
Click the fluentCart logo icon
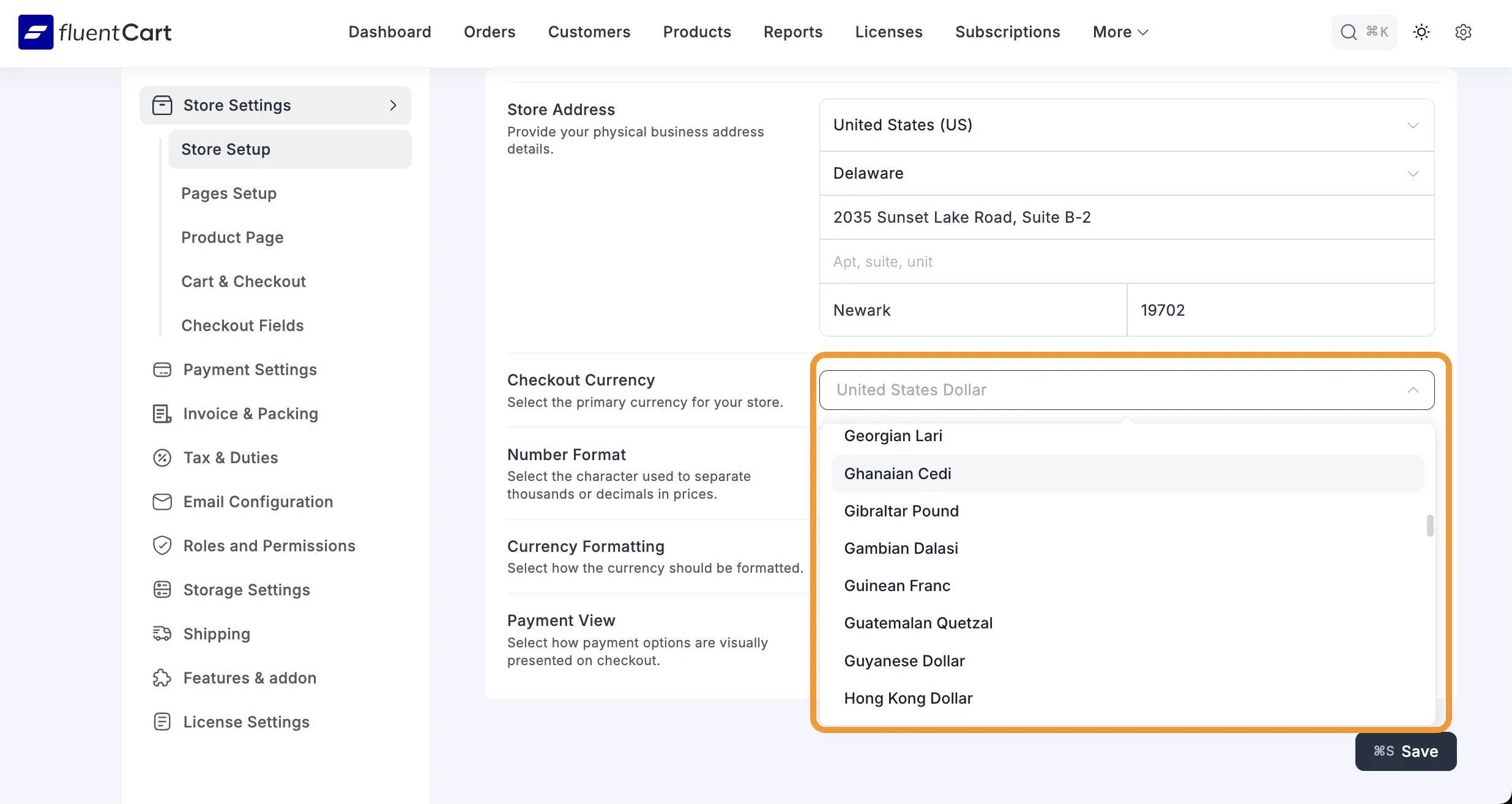[35, 32]
